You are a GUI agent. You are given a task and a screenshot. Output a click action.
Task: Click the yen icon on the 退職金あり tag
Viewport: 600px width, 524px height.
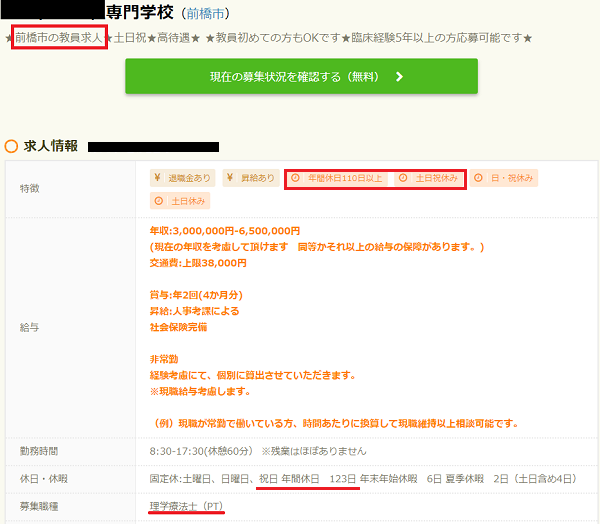(x=157, y=178)
